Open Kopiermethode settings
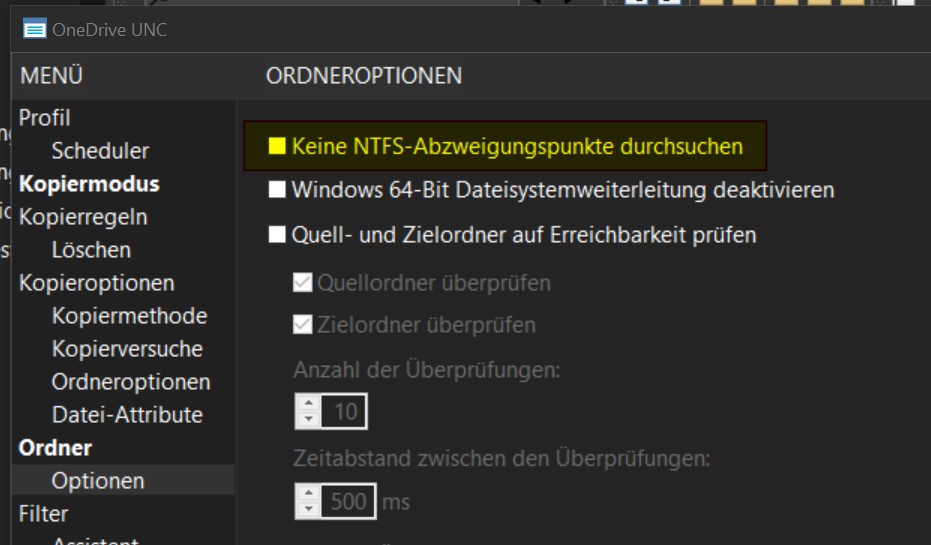Screen dimensions: 931x545 (129, 316)
